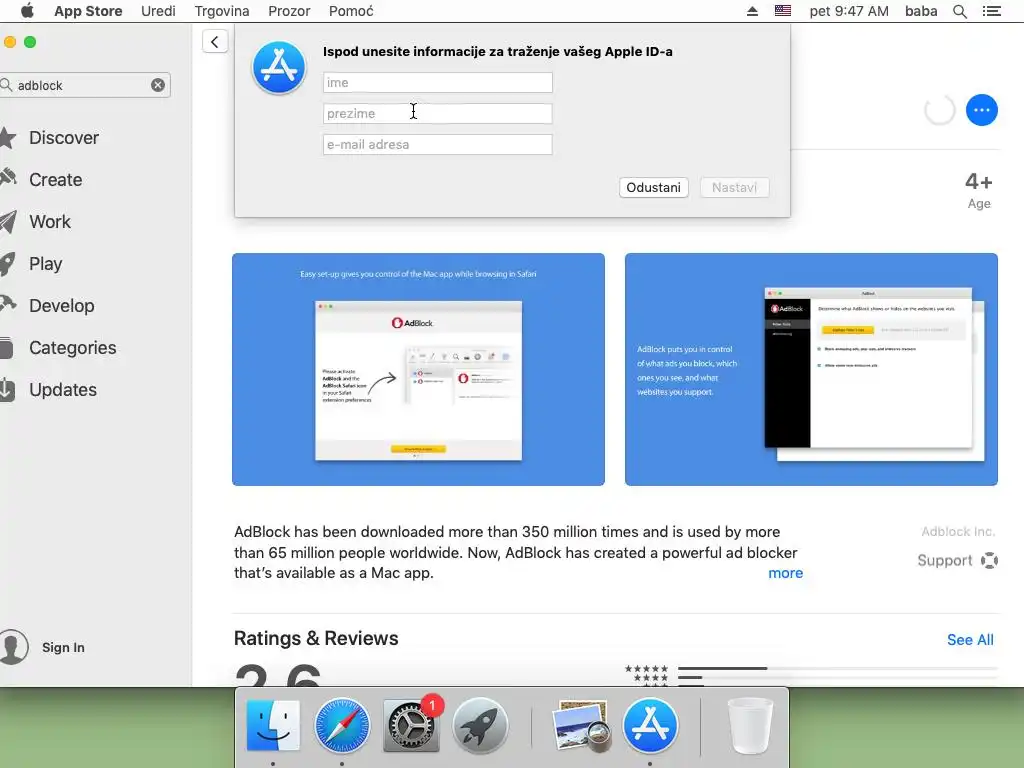Open Notification Center list icon

click(991, 11)
